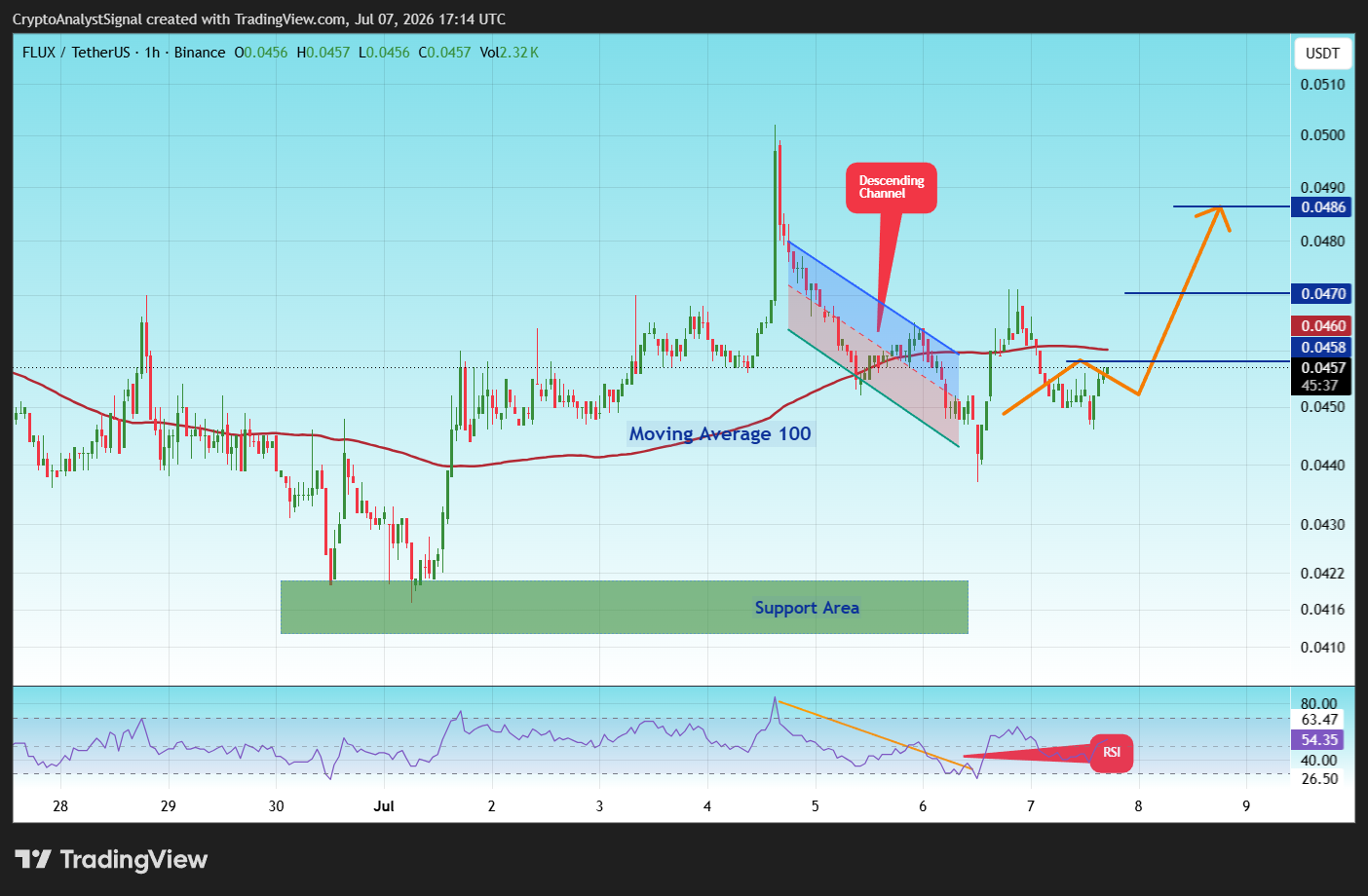Click the 0.0486 target price label
1368x896 pixels.
[1322, 206]
